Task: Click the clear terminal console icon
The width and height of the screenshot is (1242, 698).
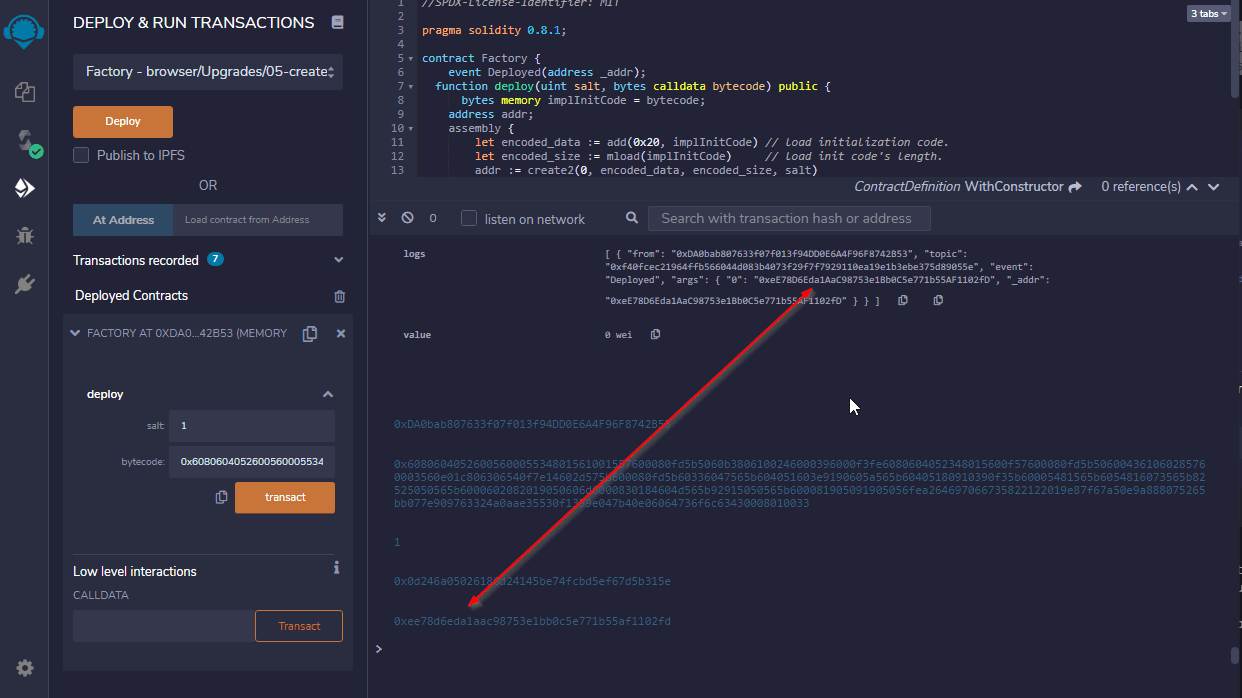Action: [x=407, y=218]
